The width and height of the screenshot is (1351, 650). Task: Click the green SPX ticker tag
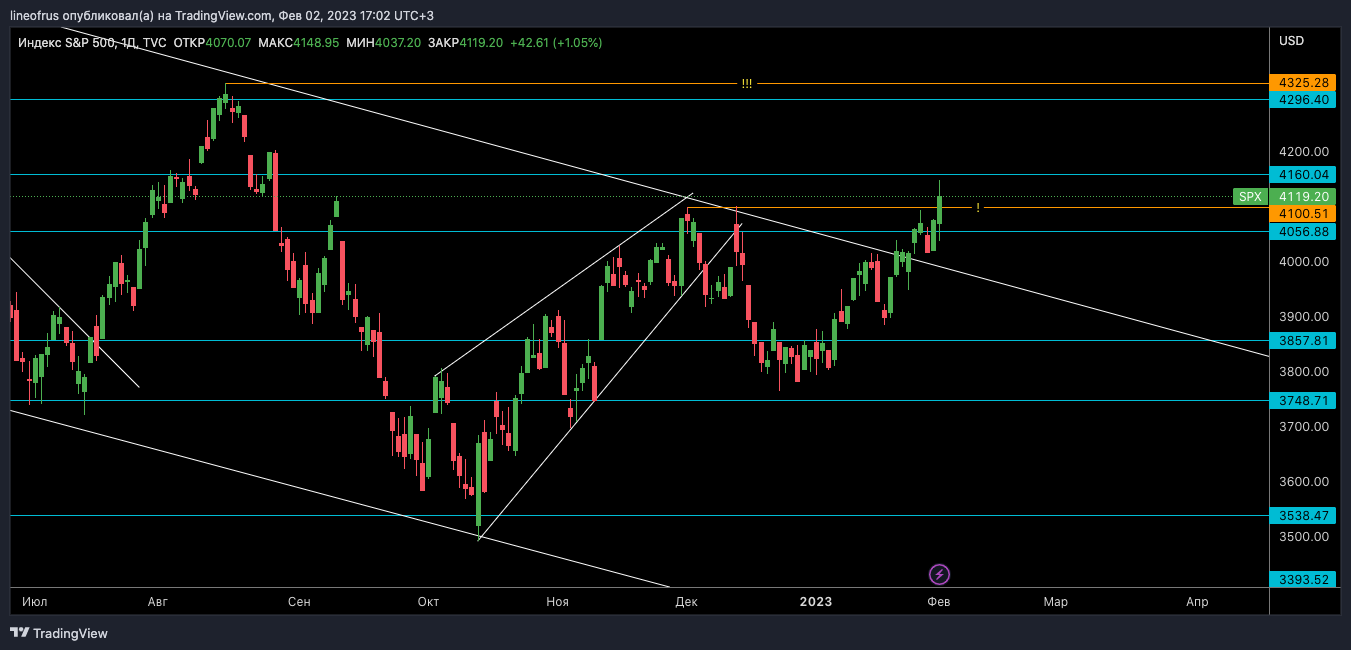(x=1250, y=197)
